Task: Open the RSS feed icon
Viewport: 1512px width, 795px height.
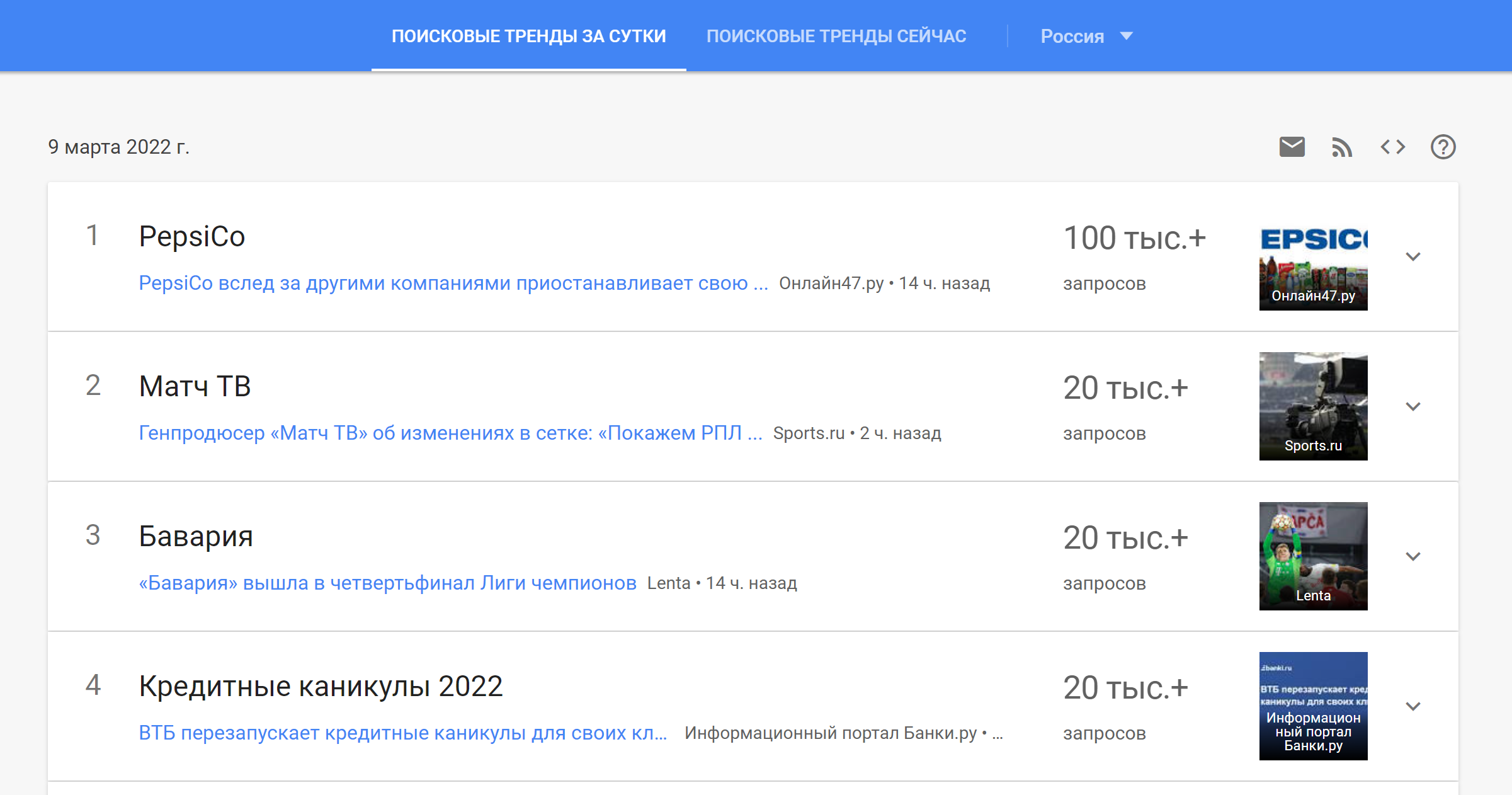Action: click(x=1341, y=147)
